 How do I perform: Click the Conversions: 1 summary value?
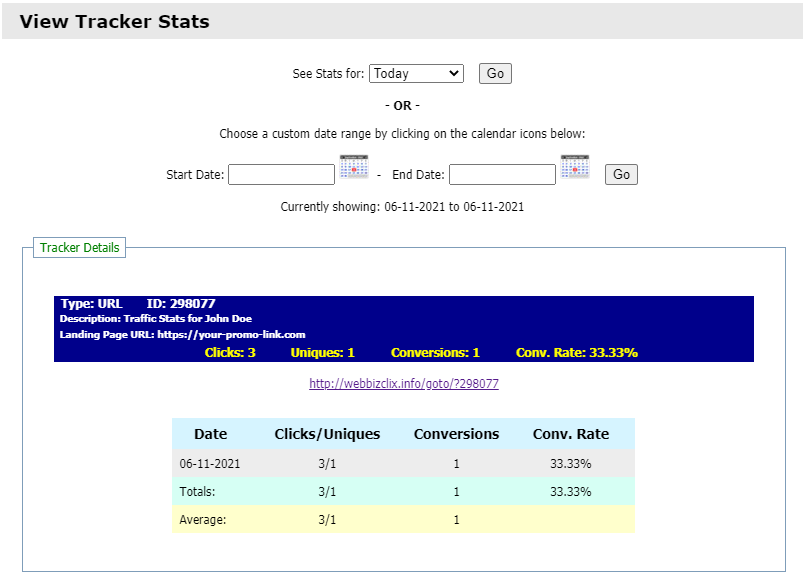435,353
